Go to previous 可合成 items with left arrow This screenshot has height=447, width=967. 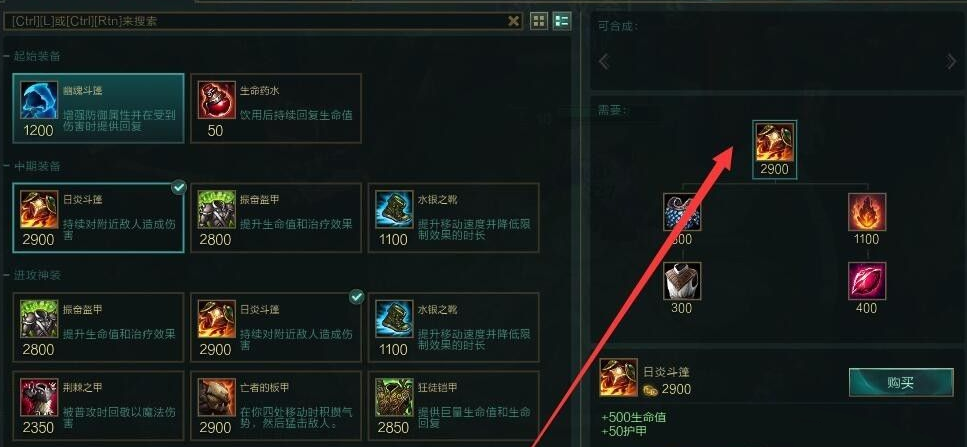(604, 61)
